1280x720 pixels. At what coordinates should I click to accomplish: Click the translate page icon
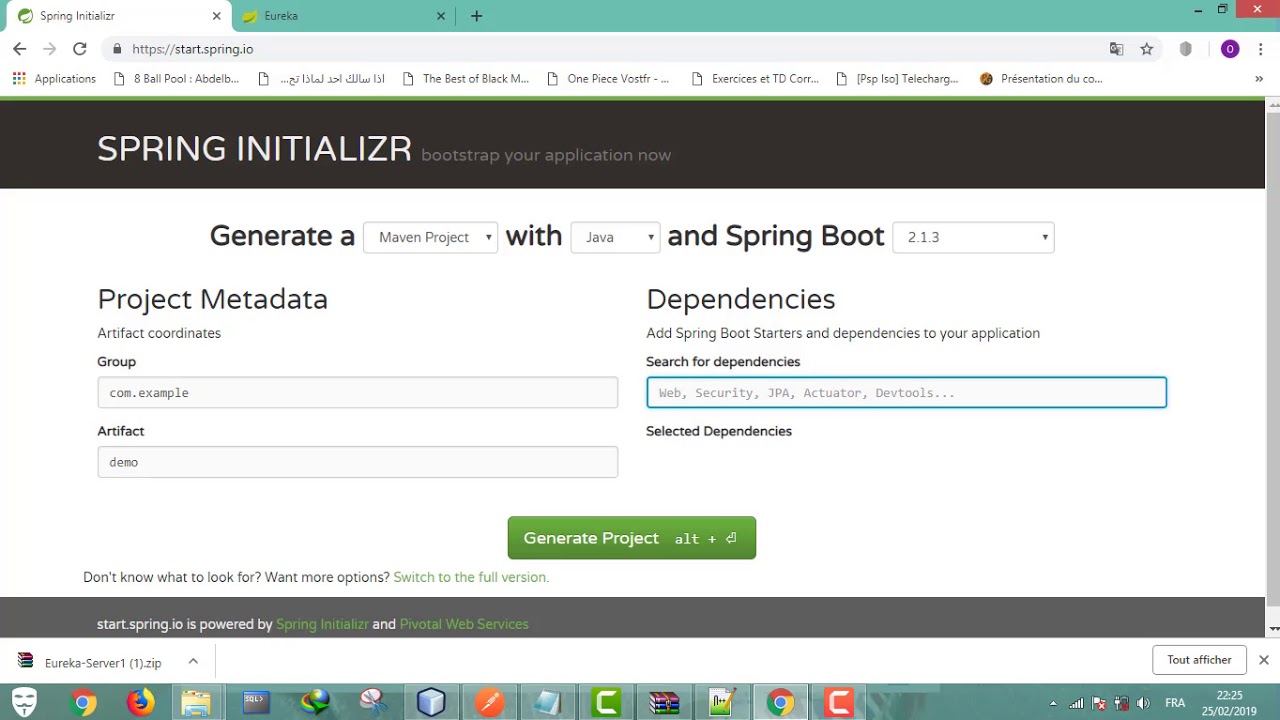(1117, 49)
